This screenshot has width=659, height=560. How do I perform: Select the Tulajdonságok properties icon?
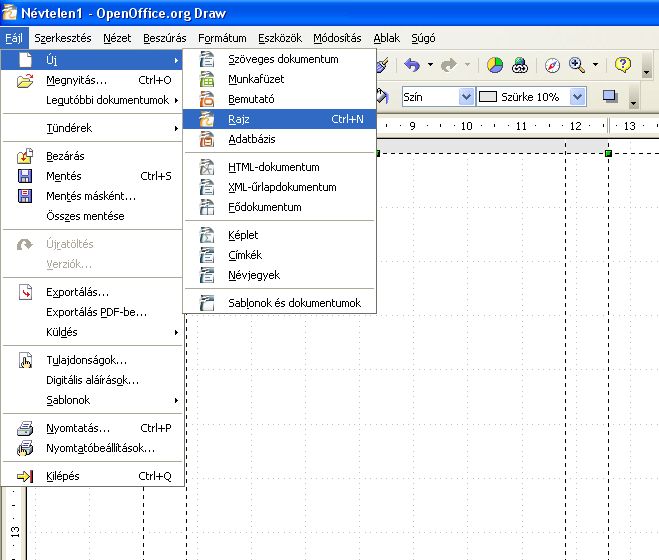[x=25, y=360]
